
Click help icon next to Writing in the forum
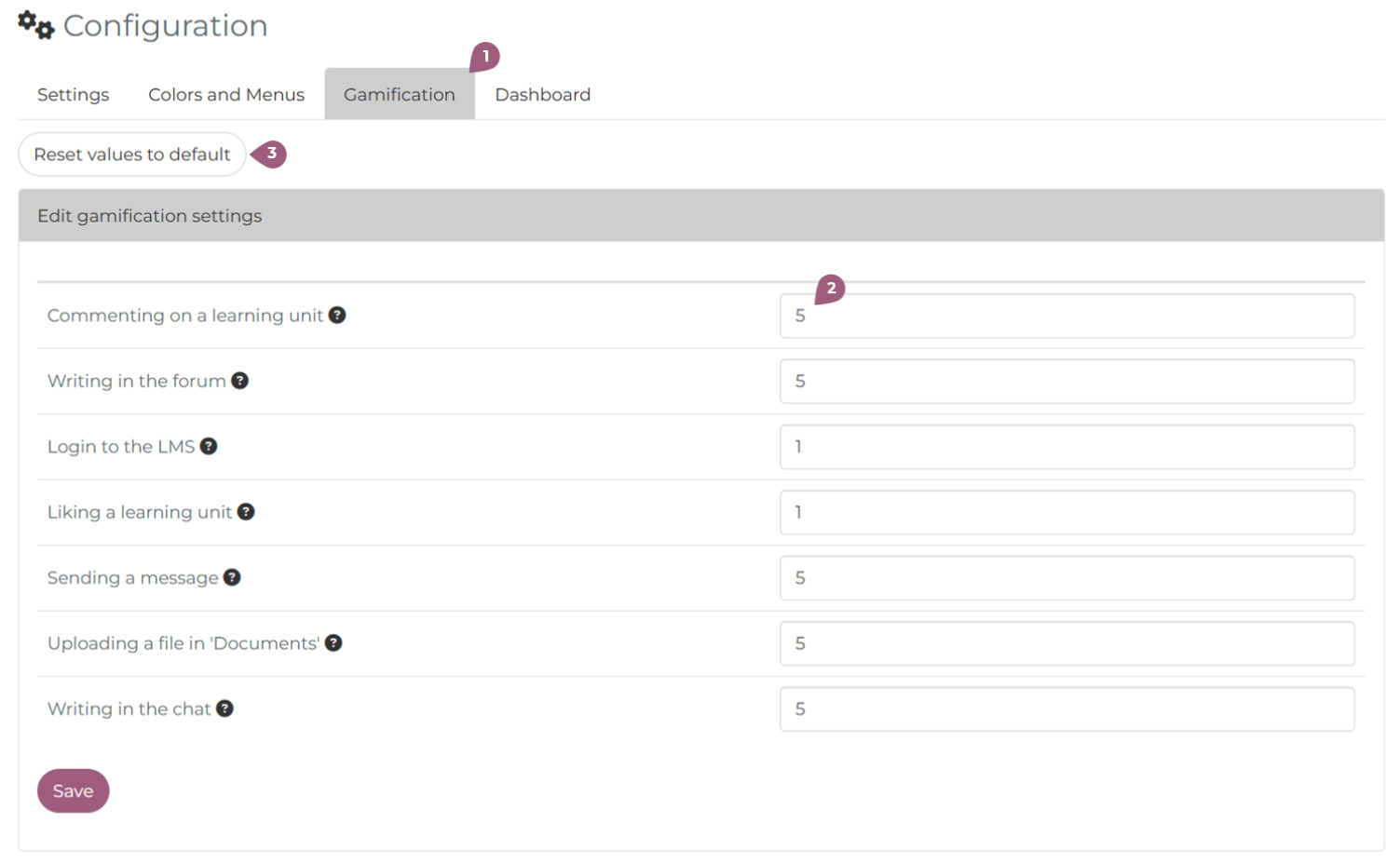click(x=239, y=381)
